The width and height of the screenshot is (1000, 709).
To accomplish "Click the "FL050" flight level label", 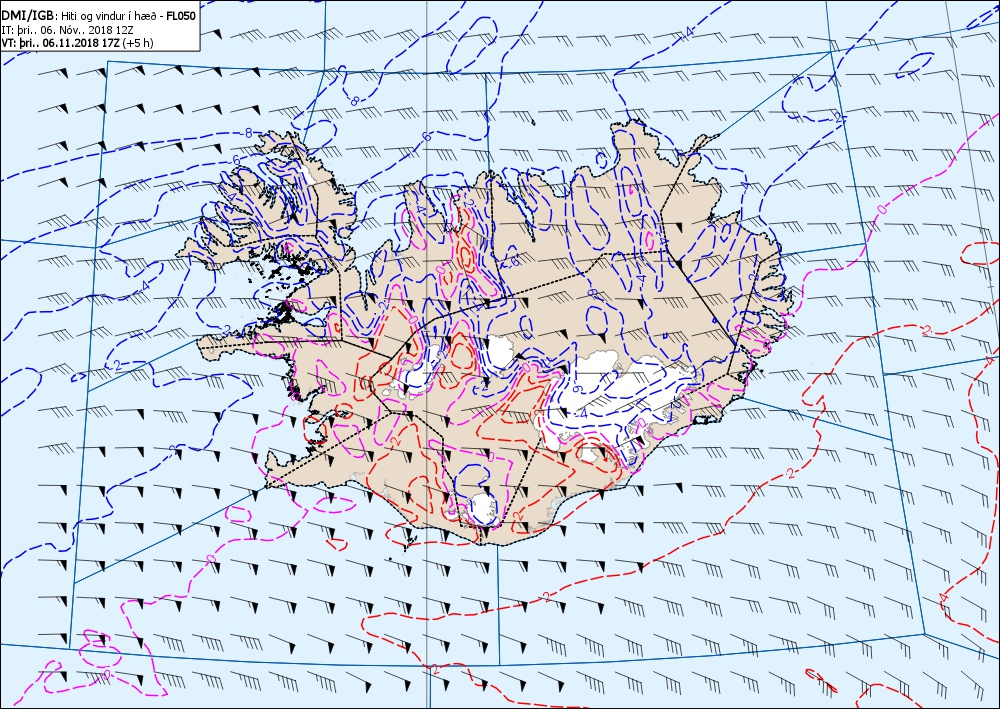I will coord(180,17).
